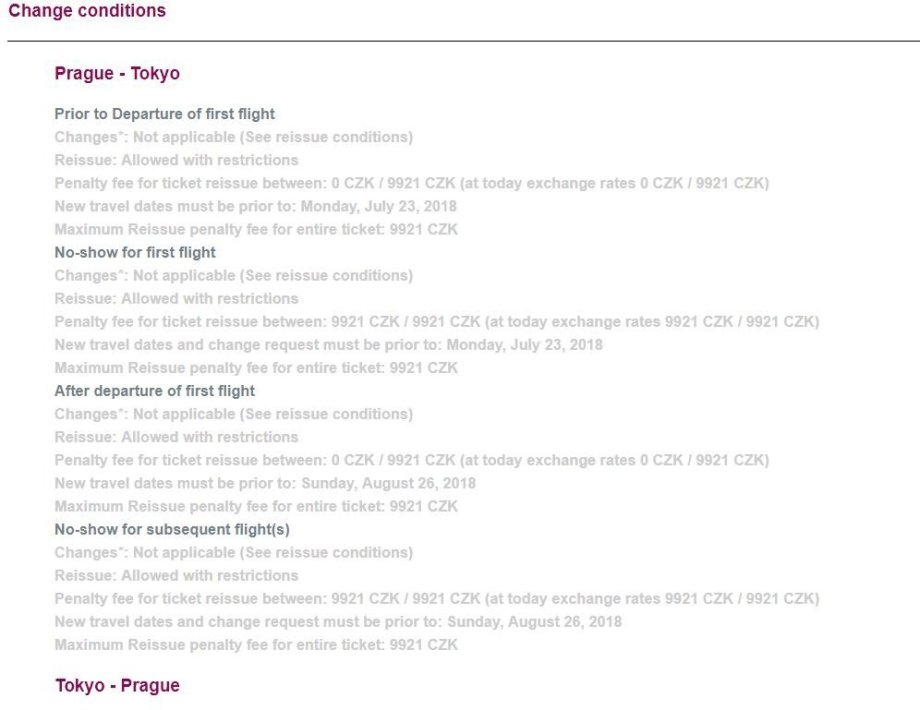Click the 'After departure of first flight' subheading

click(154, 391)
